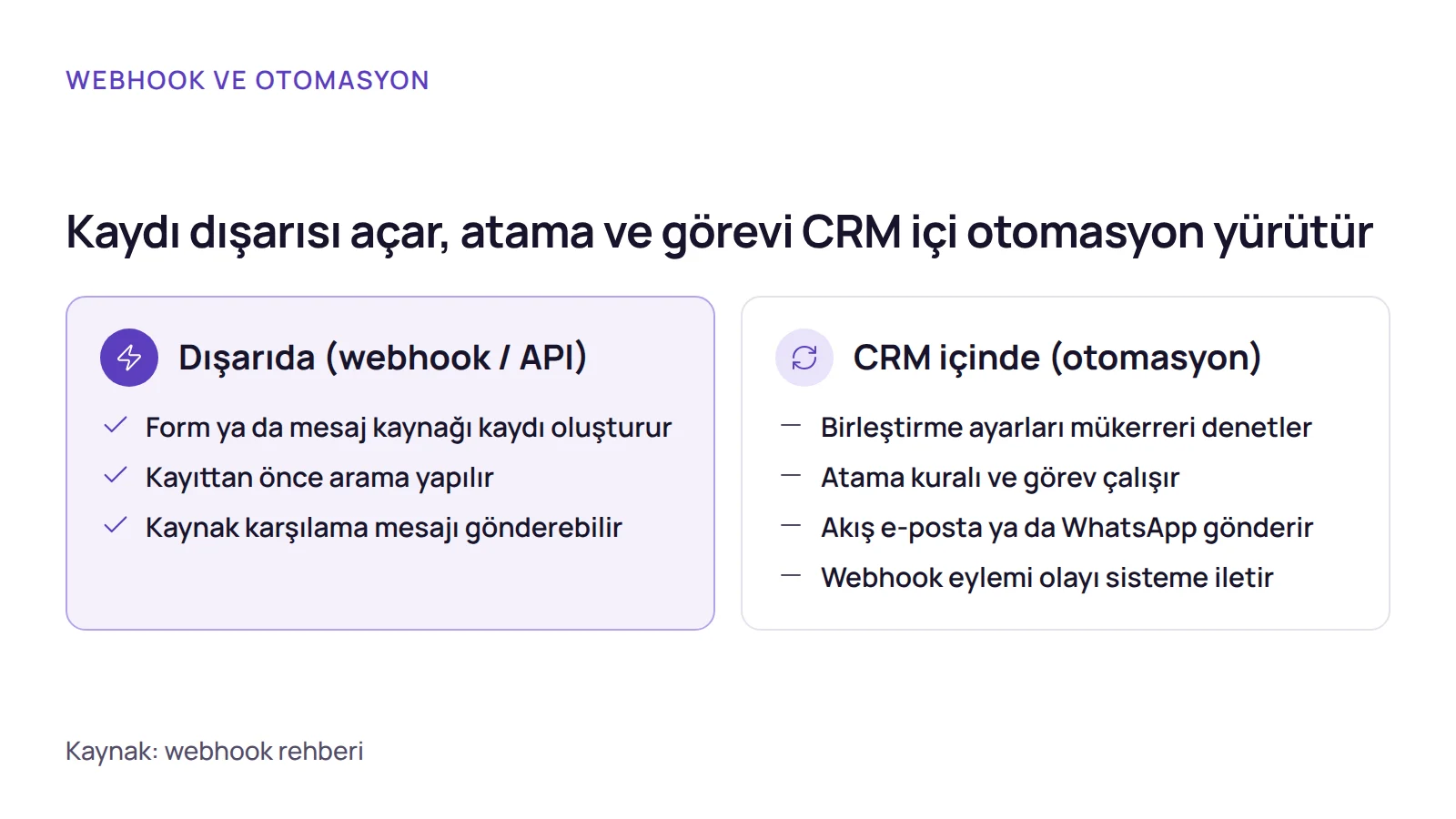Click the refresh arrows icon beside CRM içinde
The height and width of the screenshot is (819, 1456).
click(804, 358)
